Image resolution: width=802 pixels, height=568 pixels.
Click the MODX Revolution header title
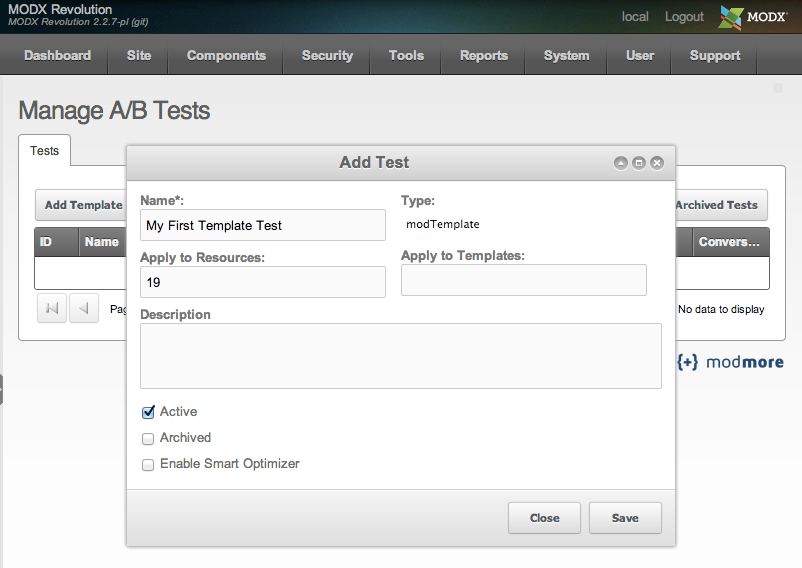pos(60,9)
